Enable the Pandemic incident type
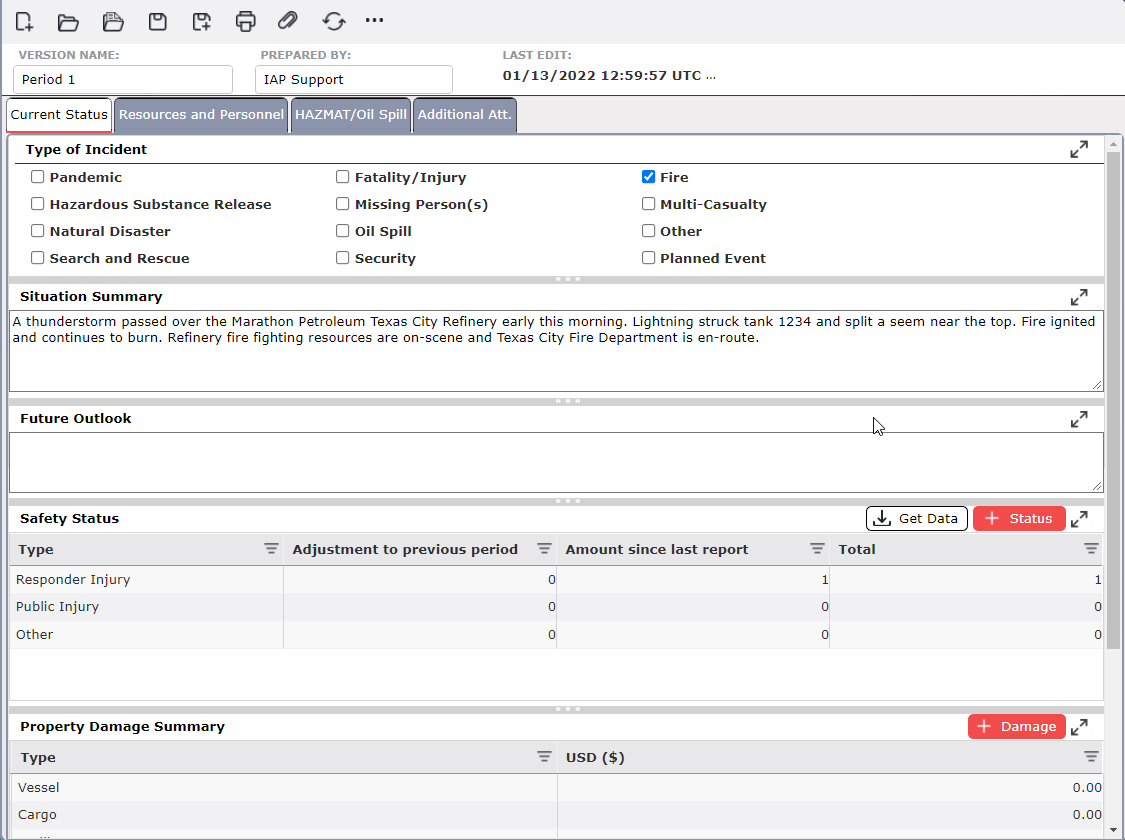Image resolution: width=1125 pixels, height=840 pixels. point(37,176)
